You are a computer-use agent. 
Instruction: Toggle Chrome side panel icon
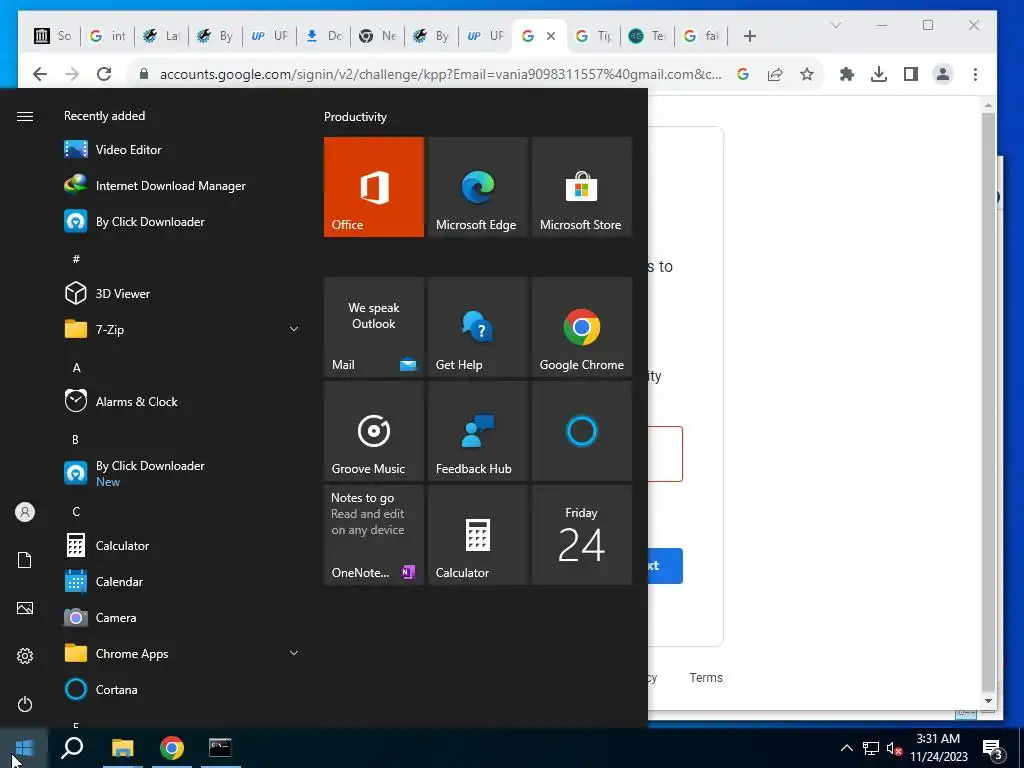911,74
